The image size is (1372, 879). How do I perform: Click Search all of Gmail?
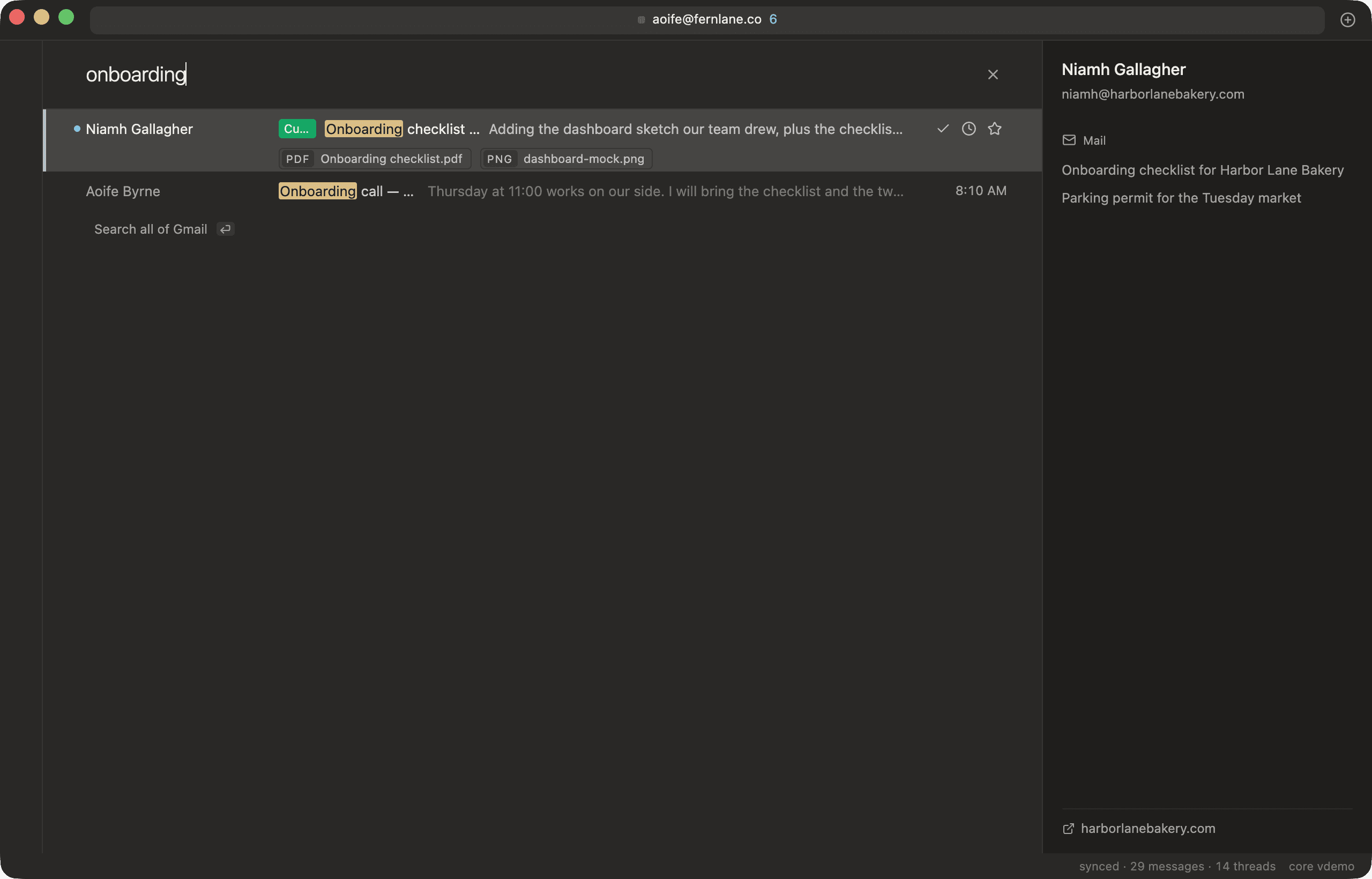(150, 229)
